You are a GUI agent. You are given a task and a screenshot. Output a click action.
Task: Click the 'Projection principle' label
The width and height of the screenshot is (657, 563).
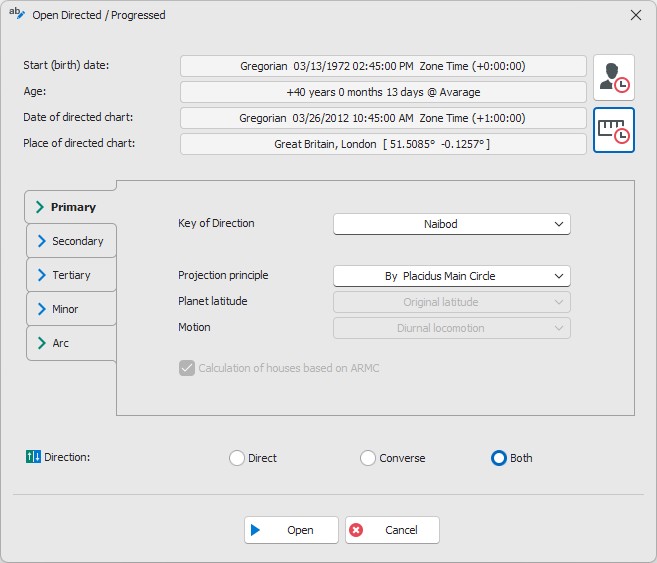[223, 275]
